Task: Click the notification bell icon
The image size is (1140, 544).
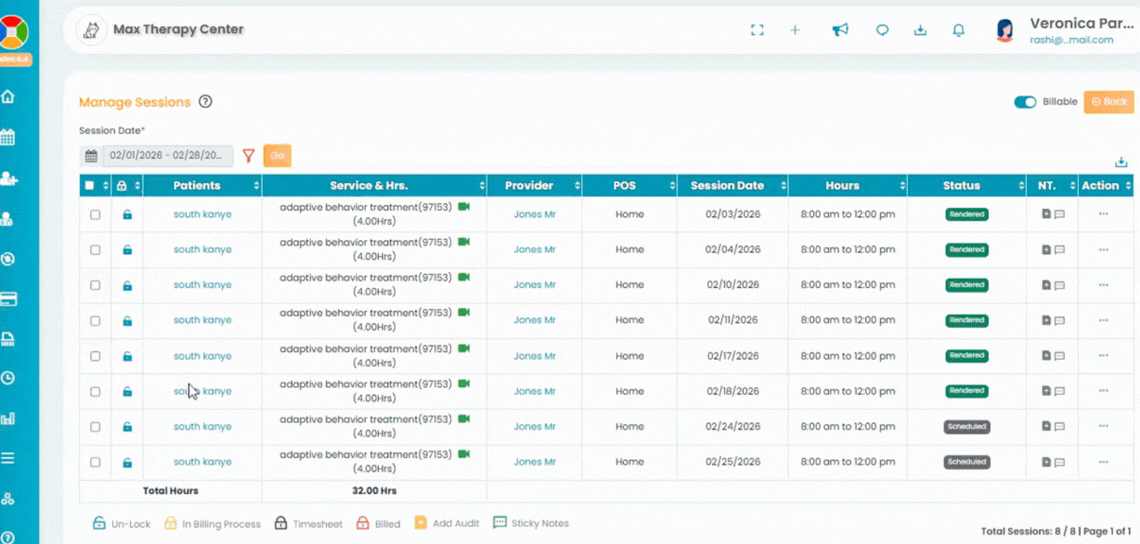Action: click(958, 30)
